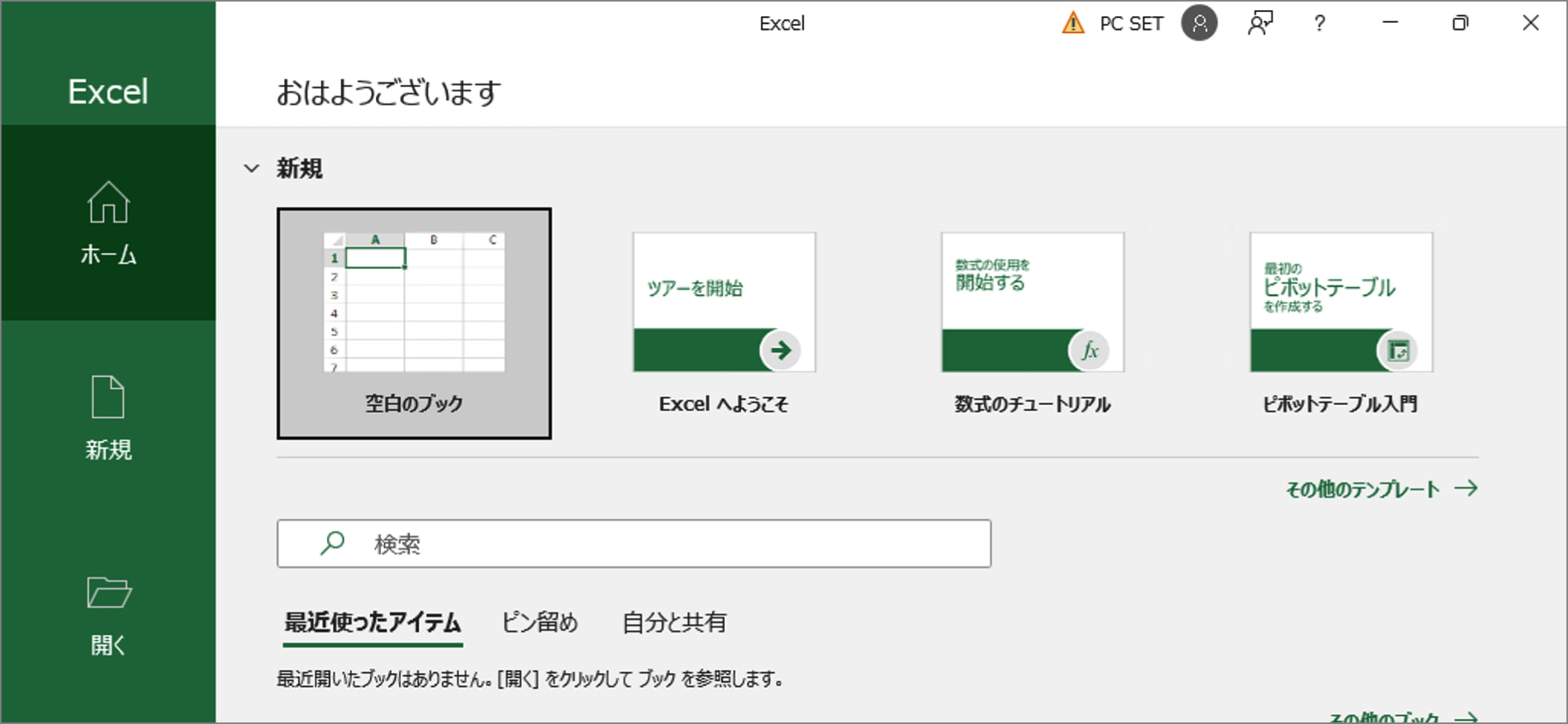Open the ピボットテーブル入門 template
The height and width of the screenshot is (724, 1568).
(1340, 303)
